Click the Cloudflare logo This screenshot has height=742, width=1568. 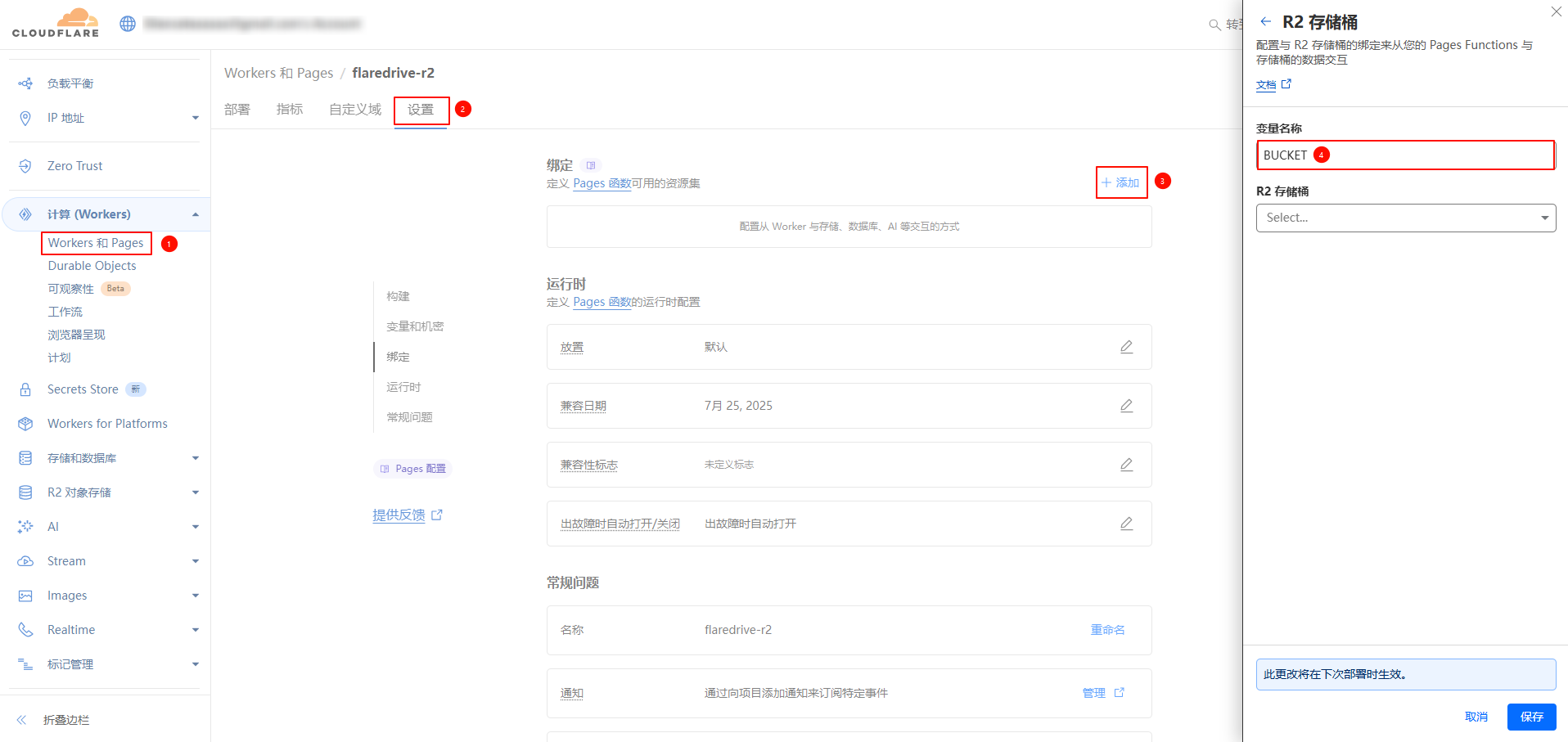pyautogui.click(x=56, y=23)
